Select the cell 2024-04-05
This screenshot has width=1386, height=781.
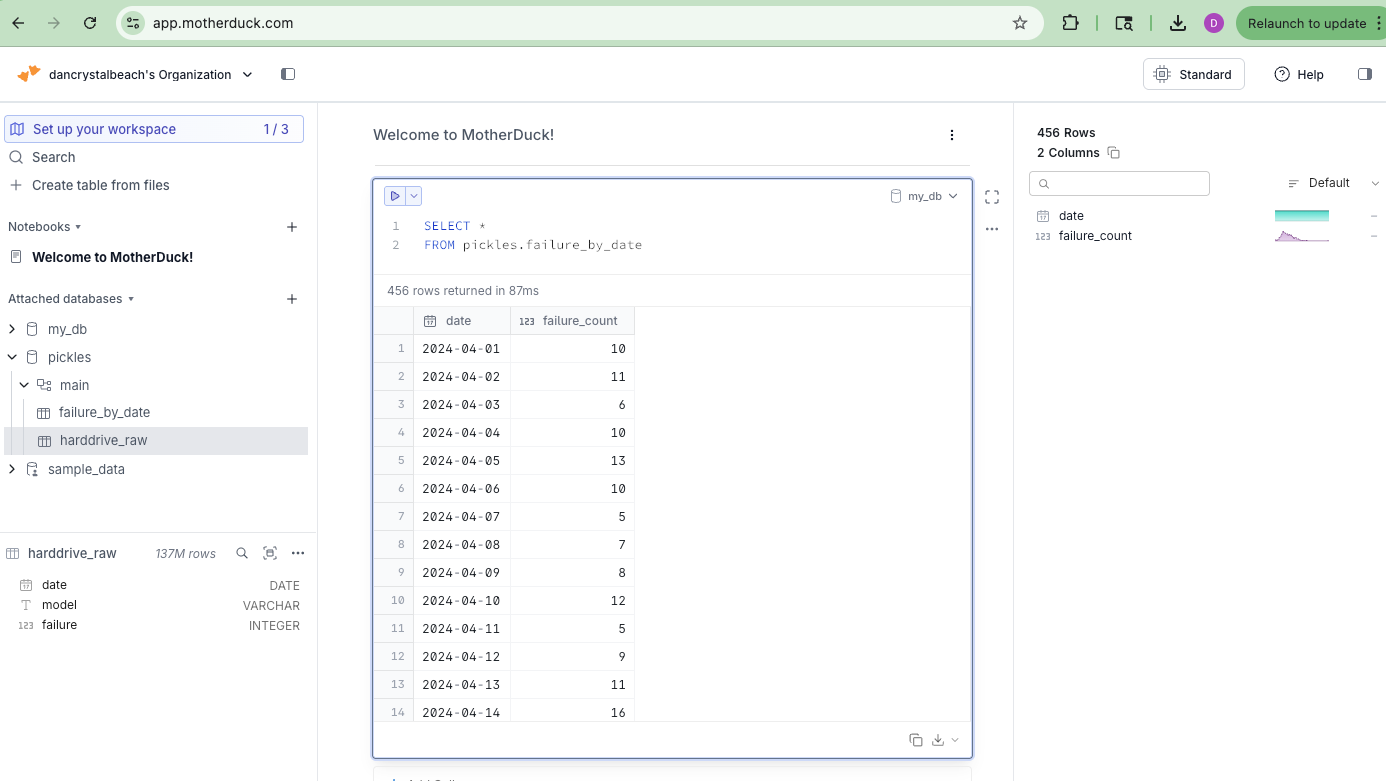click(x=462, y=461)
